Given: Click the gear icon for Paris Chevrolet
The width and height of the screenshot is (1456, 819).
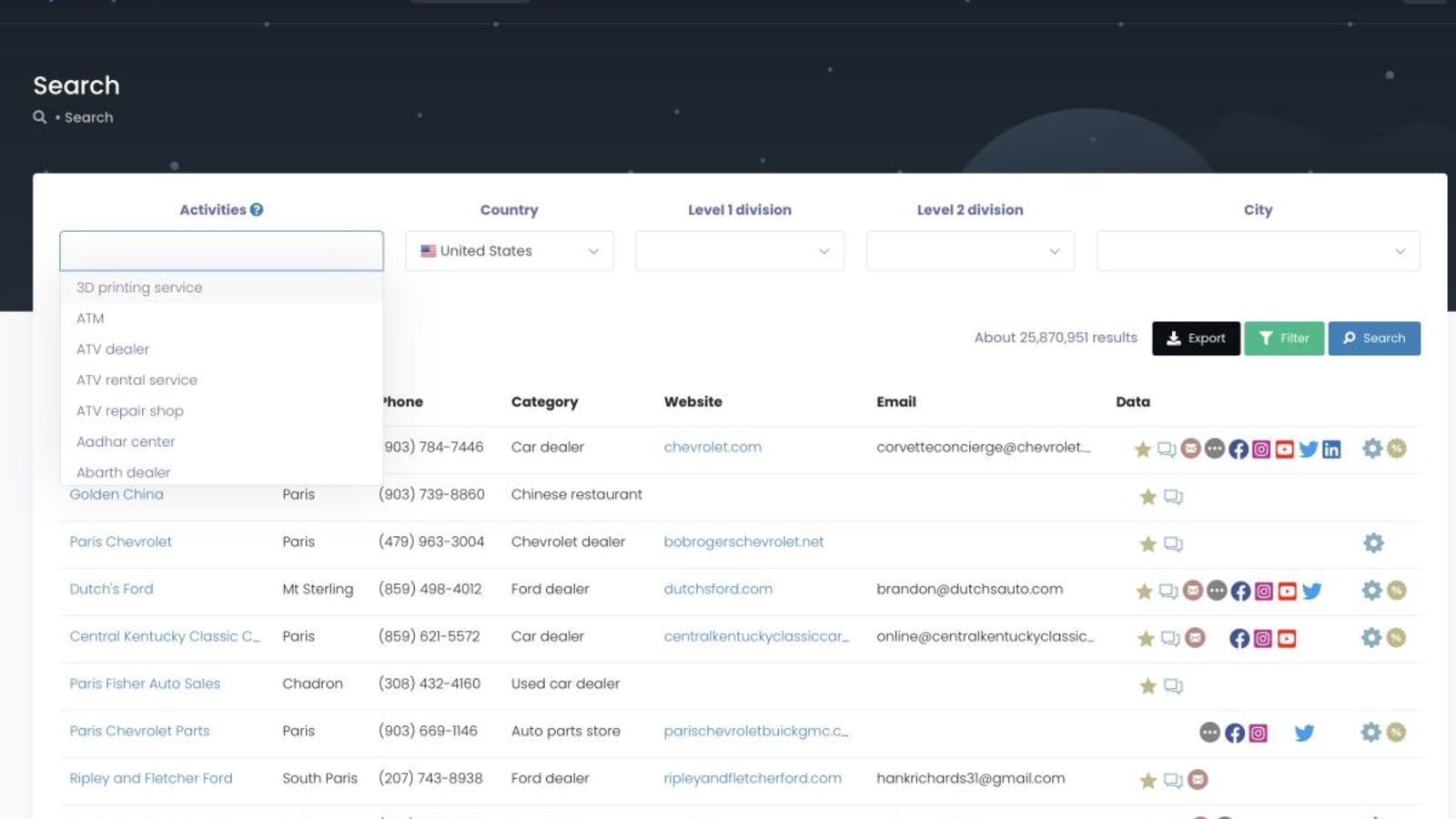Looking at the screenshot, I should point(1373,543).
